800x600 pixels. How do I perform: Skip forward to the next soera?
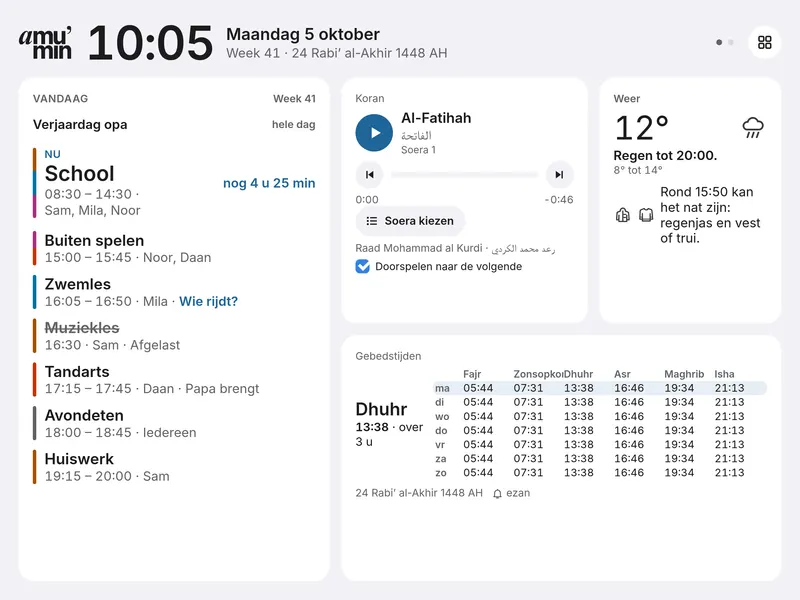coord(559,174)
